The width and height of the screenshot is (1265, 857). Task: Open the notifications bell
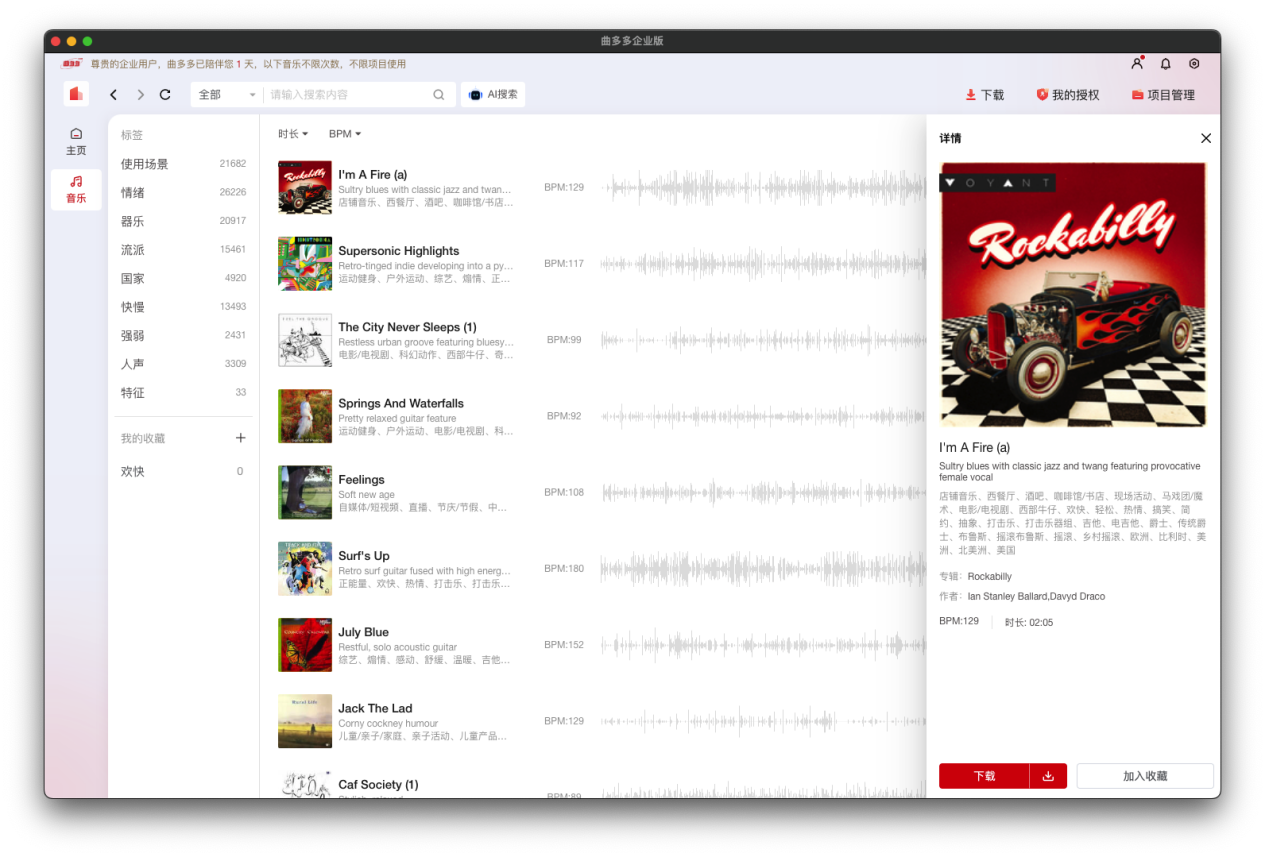(1165, 63)
